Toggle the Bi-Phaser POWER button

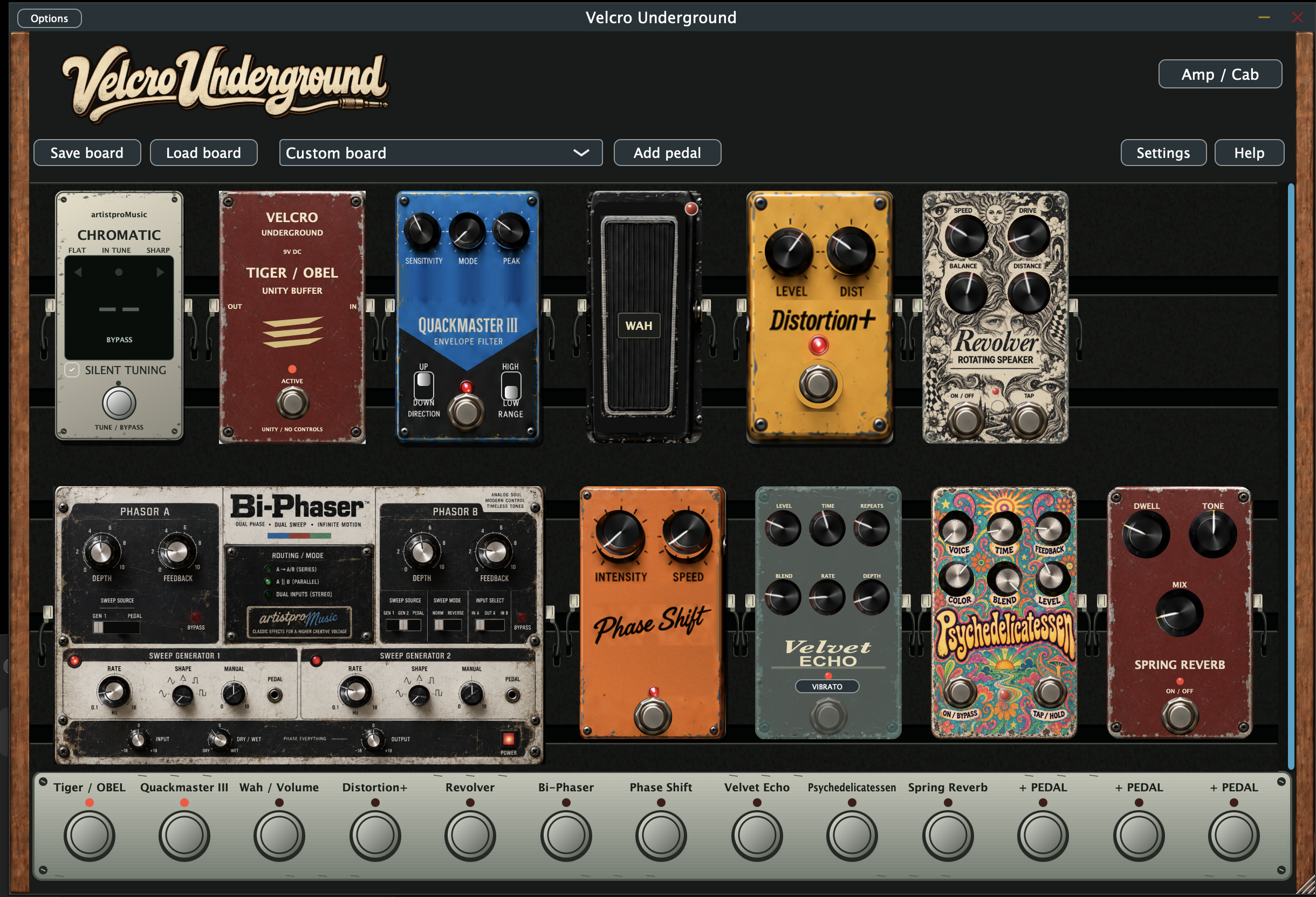[x=508, y=739]
